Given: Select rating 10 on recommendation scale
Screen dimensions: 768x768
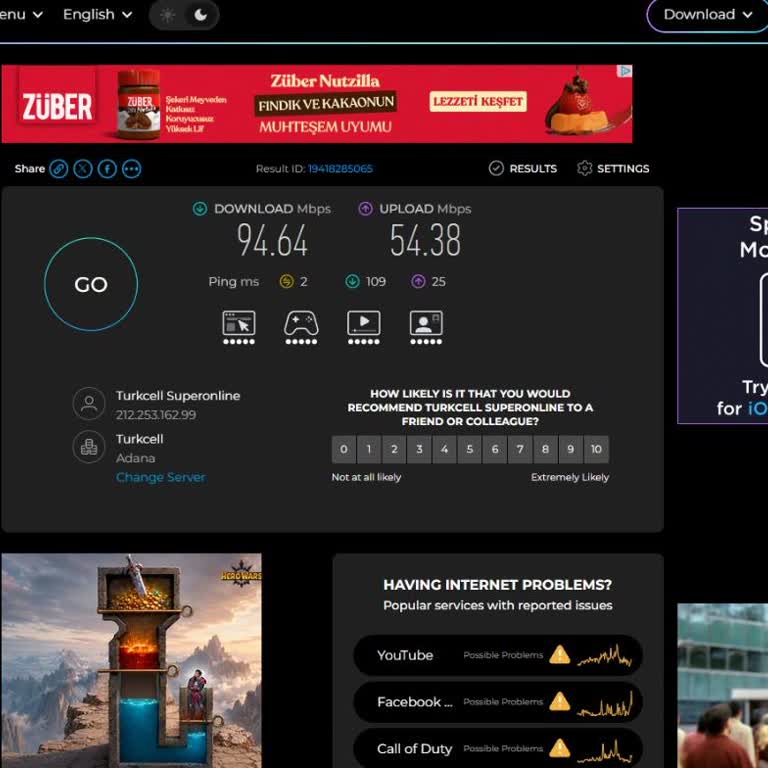Looking at the screenshot, I should pos(596,449).
